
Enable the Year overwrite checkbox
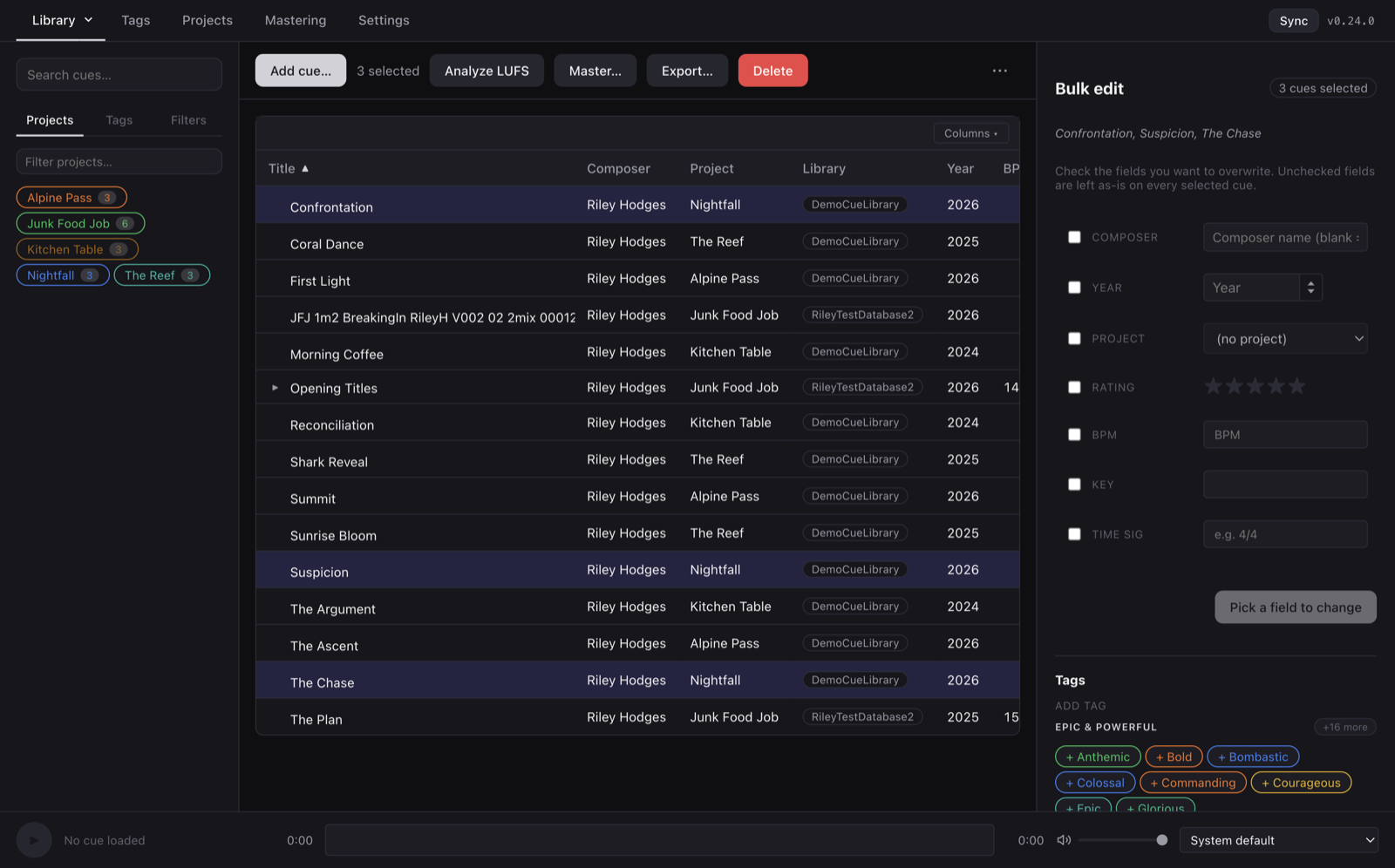[x=1074, y=288]
